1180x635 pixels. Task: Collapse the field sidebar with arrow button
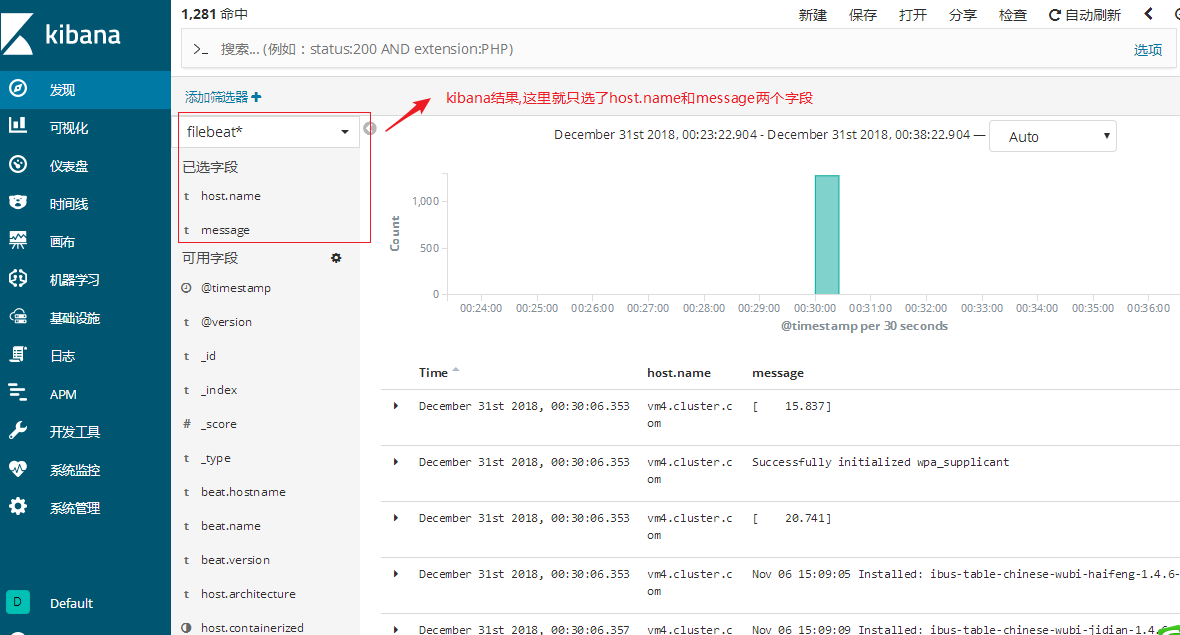370,129
